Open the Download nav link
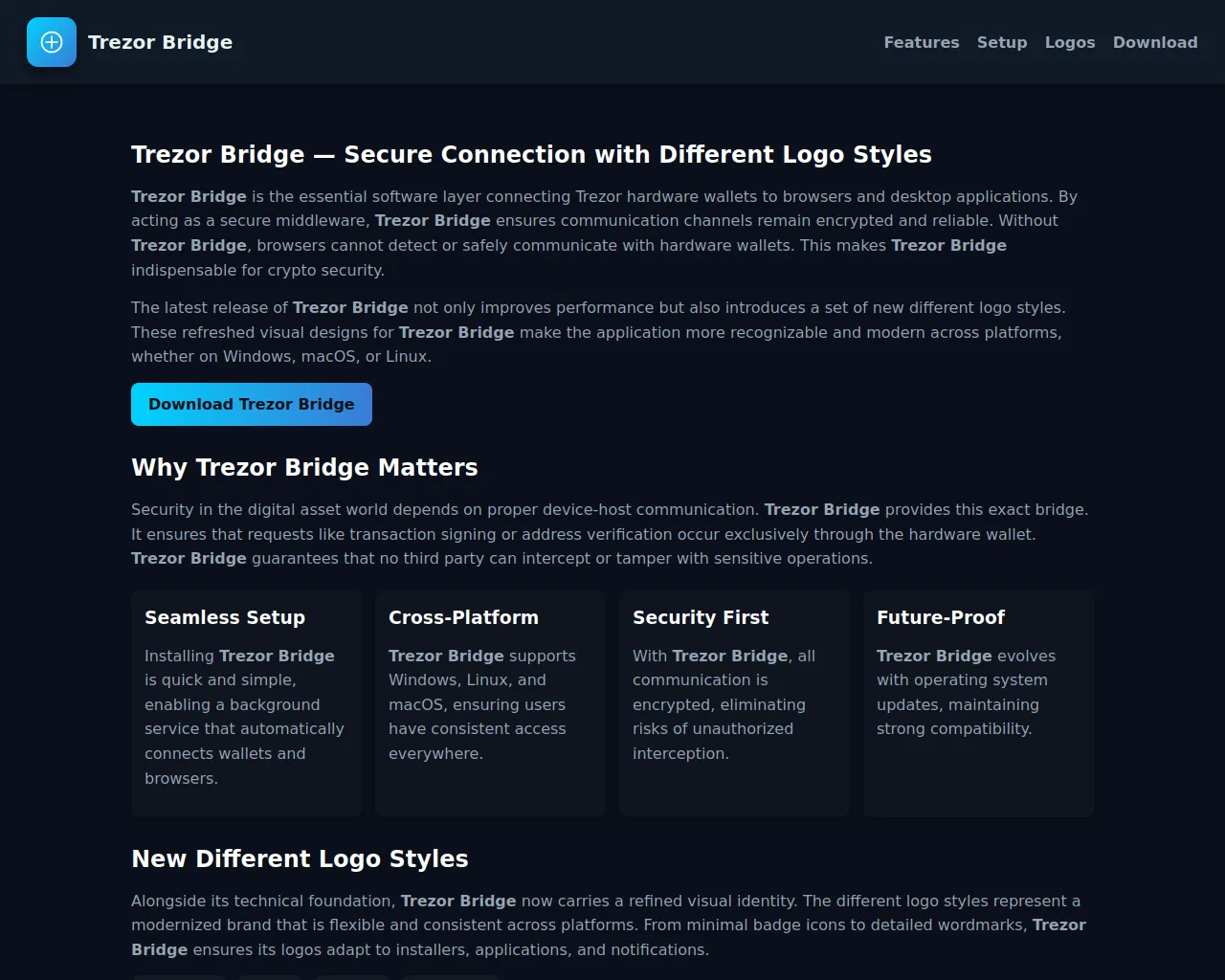1225x980 pixels. click(x=1155, y=42)
